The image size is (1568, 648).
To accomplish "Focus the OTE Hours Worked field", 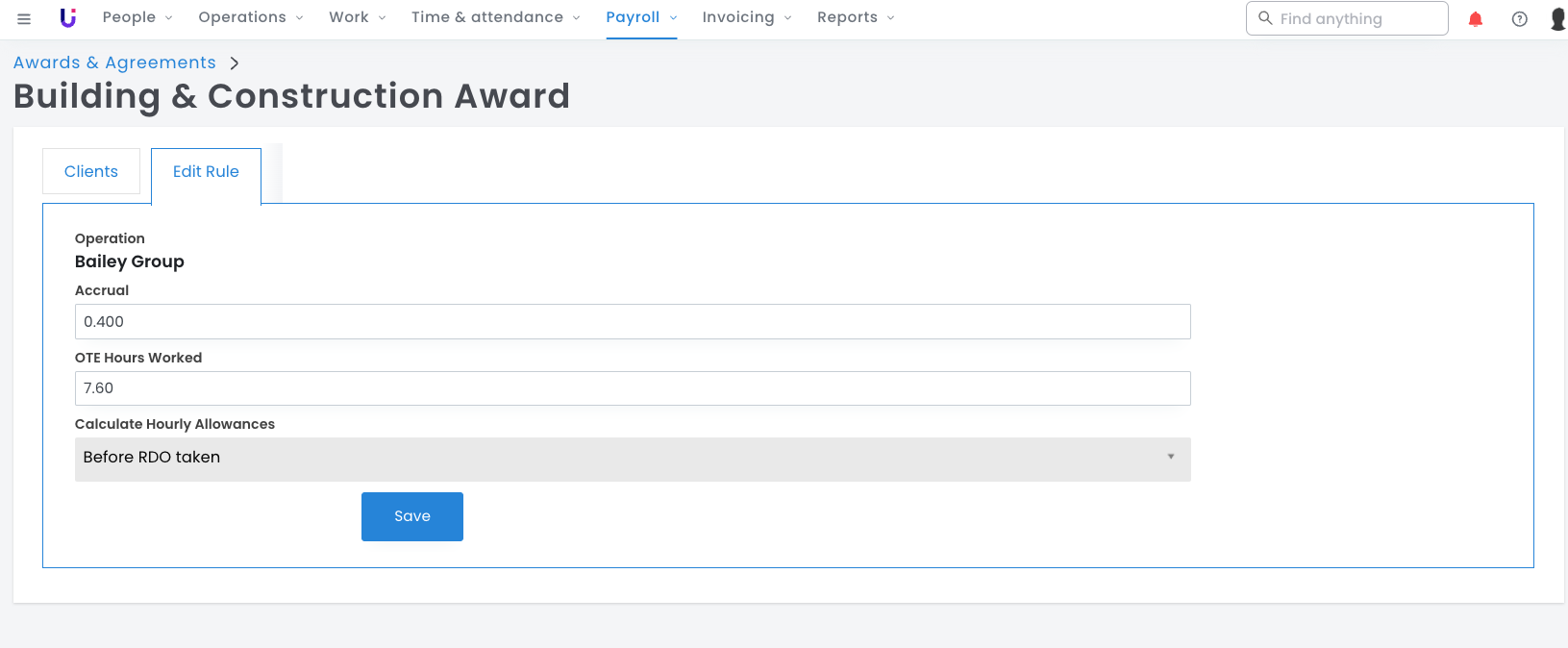I will tap(632, 388).
